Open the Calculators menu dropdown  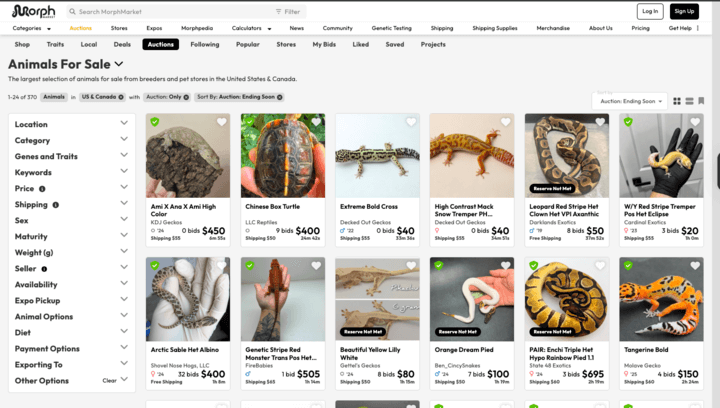(x=250, y=28)
